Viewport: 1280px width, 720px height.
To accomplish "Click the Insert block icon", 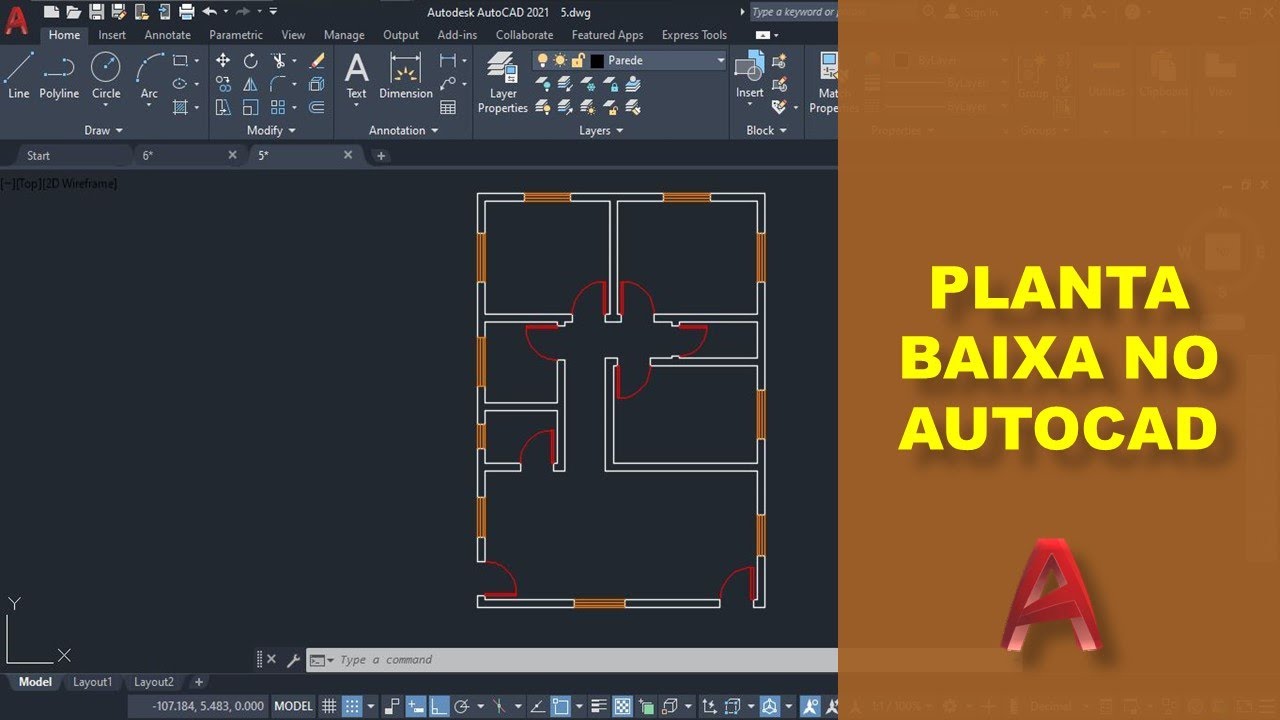I will click(x=750, y=76).
